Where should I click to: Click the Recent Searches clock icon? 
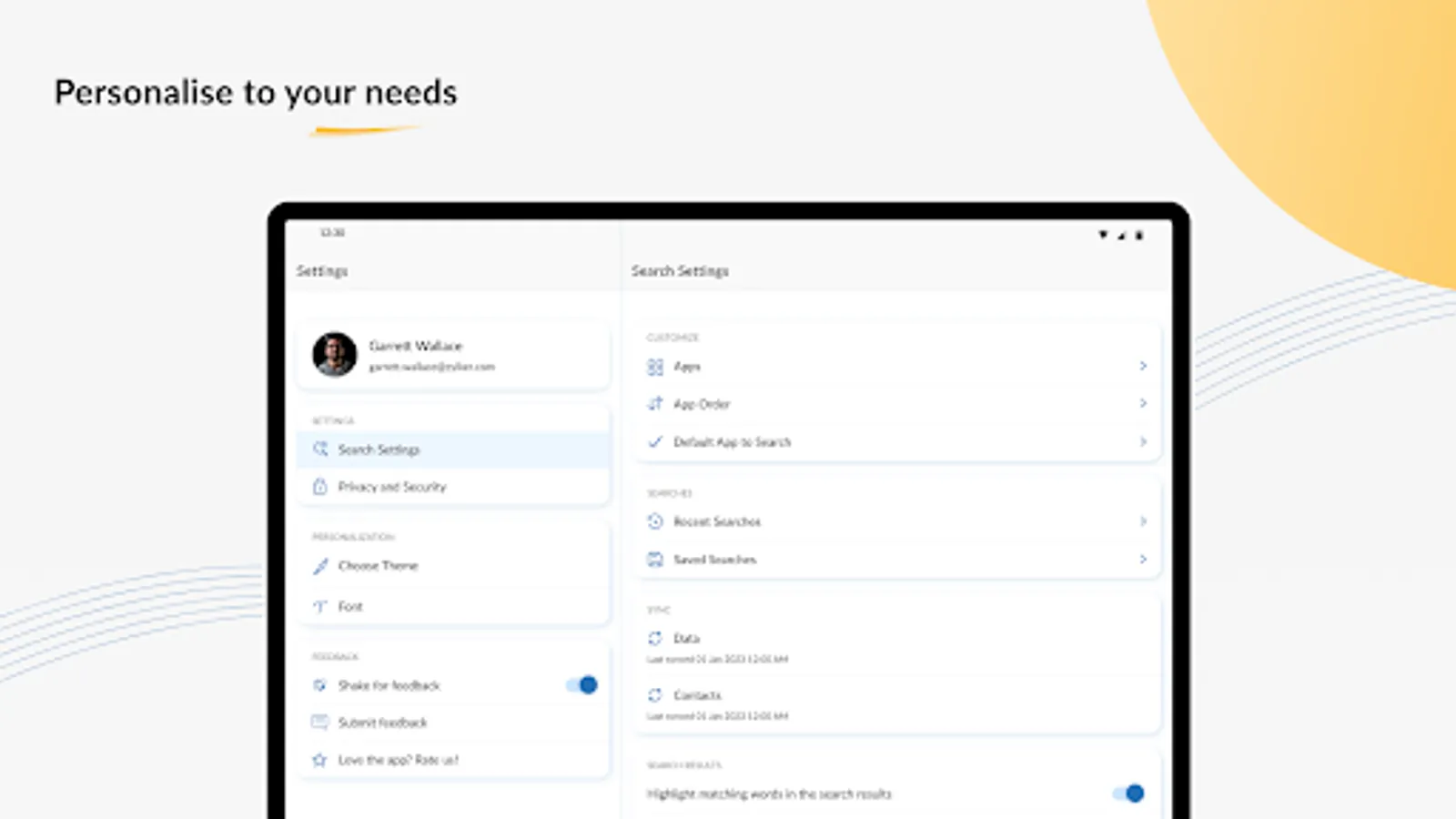tap(655, 521)
